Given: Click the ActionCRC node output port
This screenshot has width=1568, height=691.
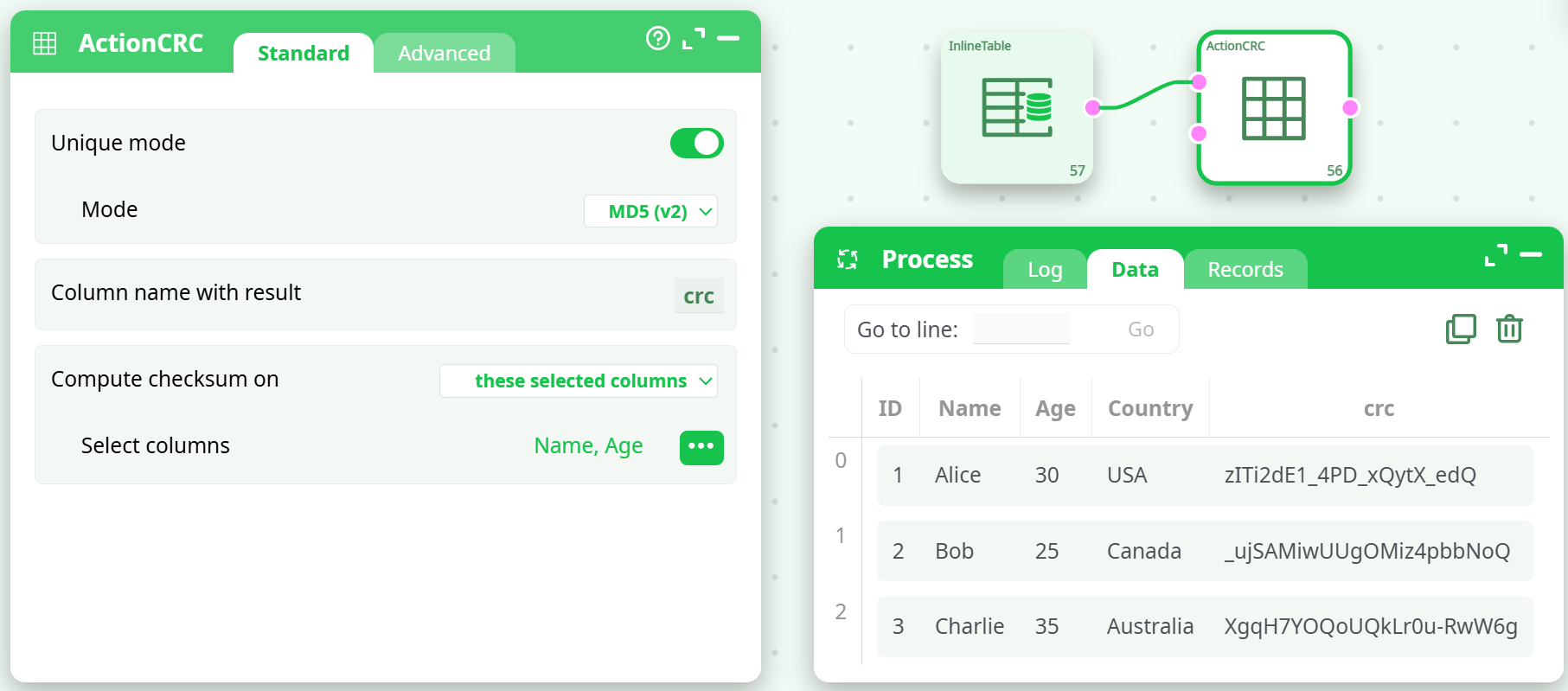Looking at the screenshot, I should coord(1350,108).
